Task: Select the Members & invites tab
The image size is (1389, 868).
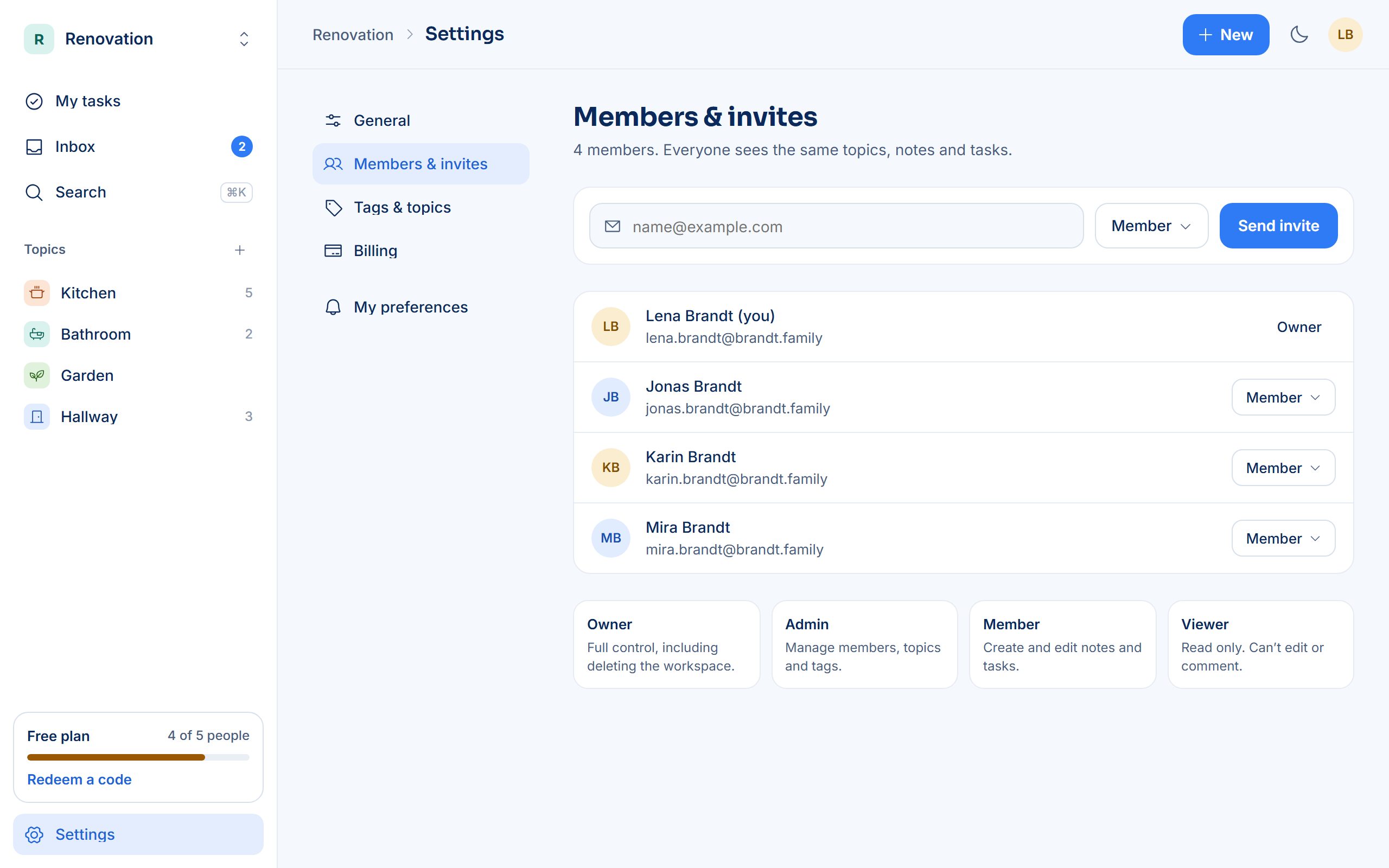Action: pyautogui.click(x=420, y=164)
